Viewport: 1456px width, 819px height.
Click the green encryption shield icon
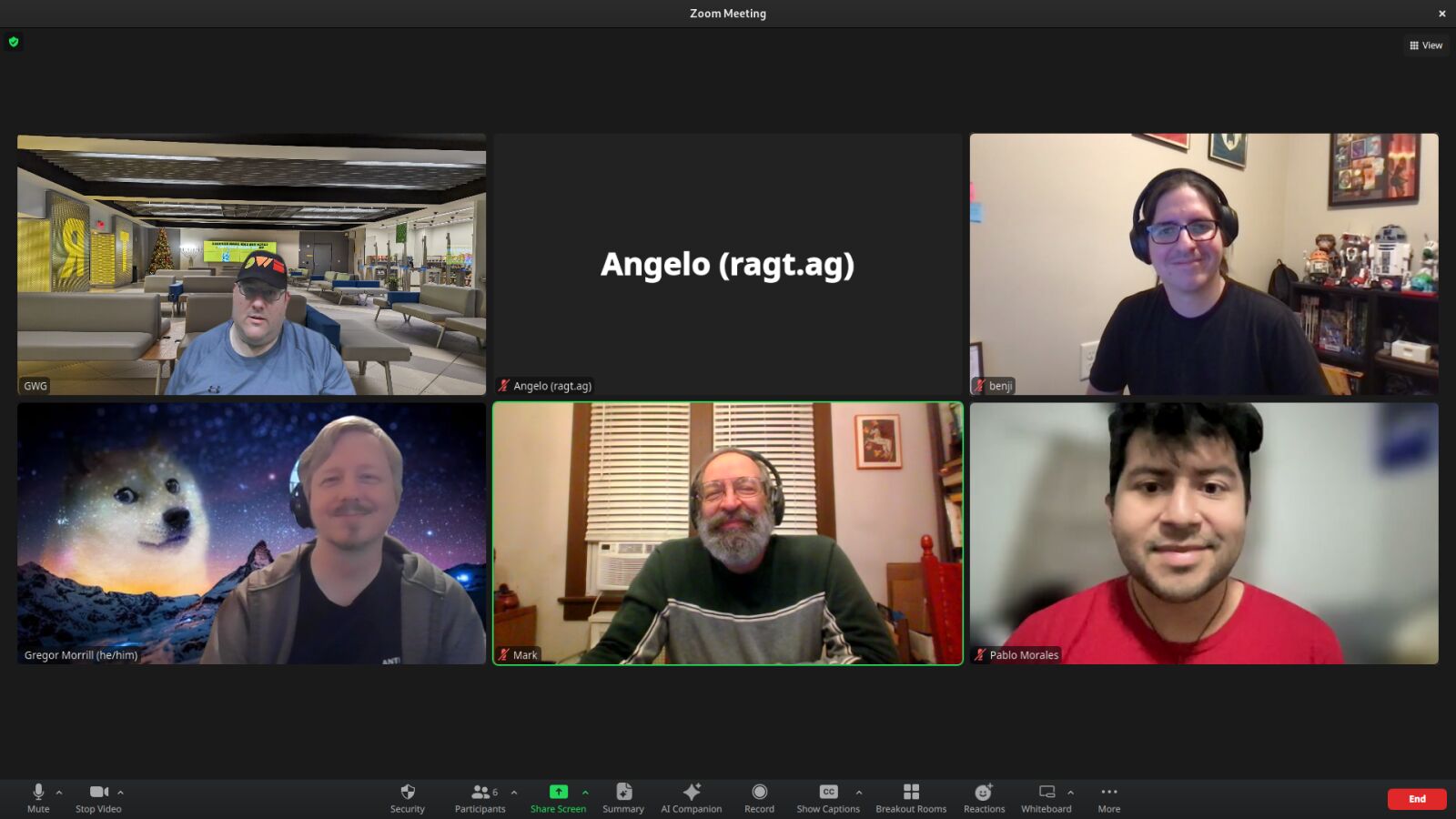coord(14,42)
